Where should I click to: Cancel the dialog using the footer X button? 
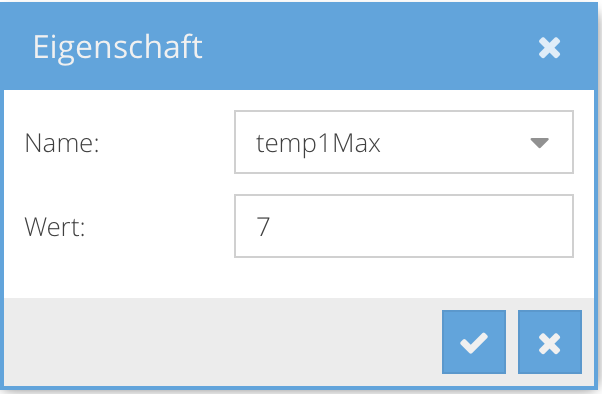click(550, 342)
